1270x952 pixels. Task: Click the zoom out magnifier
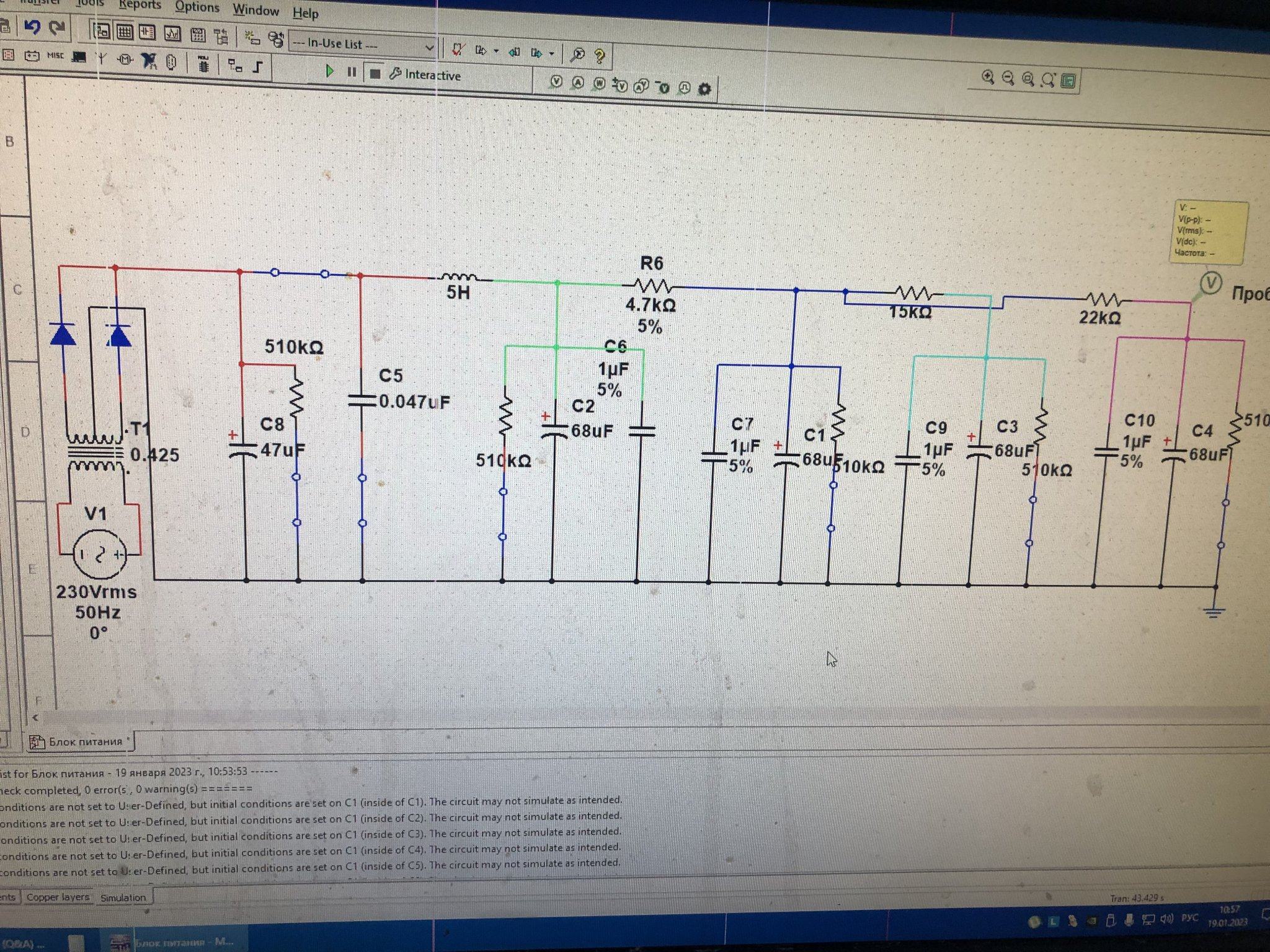(1008, 78)
